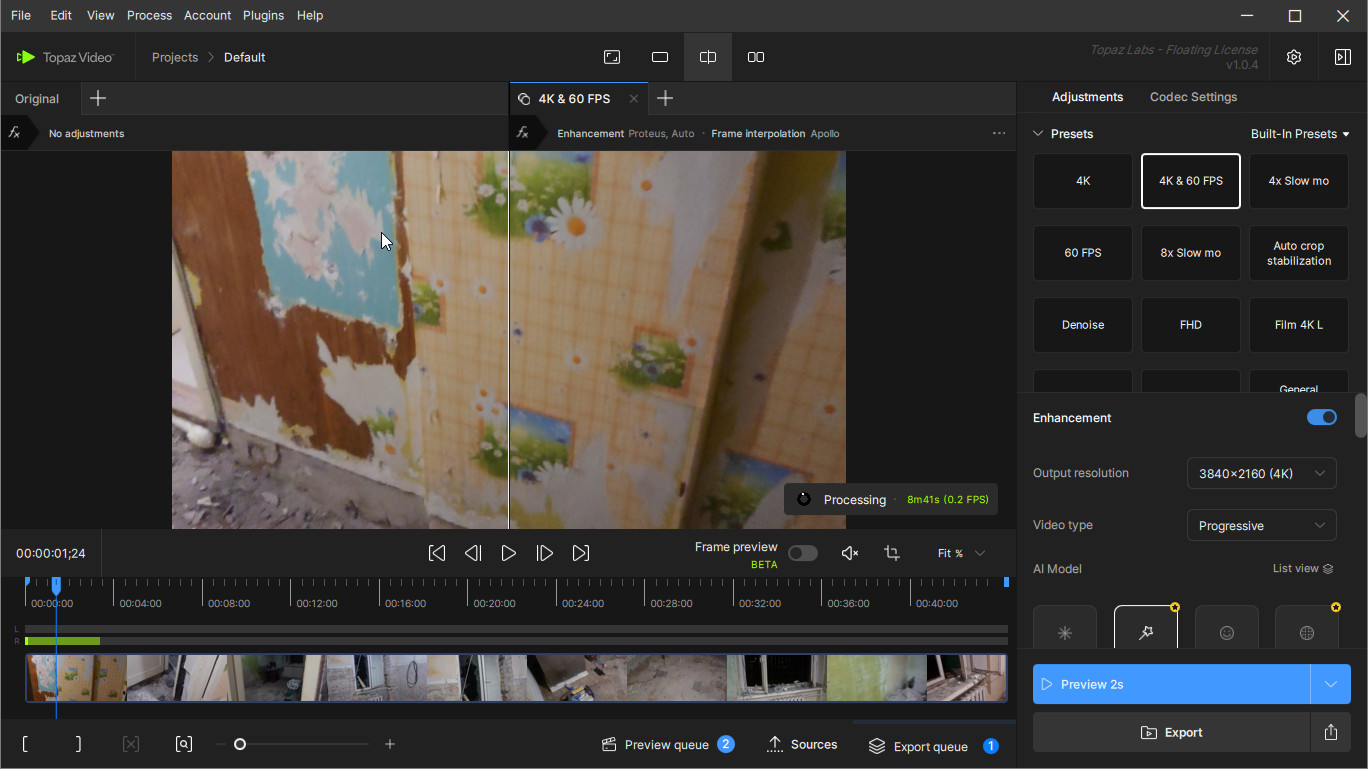
Task: Click the Preview 2s button
Action: point(1171,684)
